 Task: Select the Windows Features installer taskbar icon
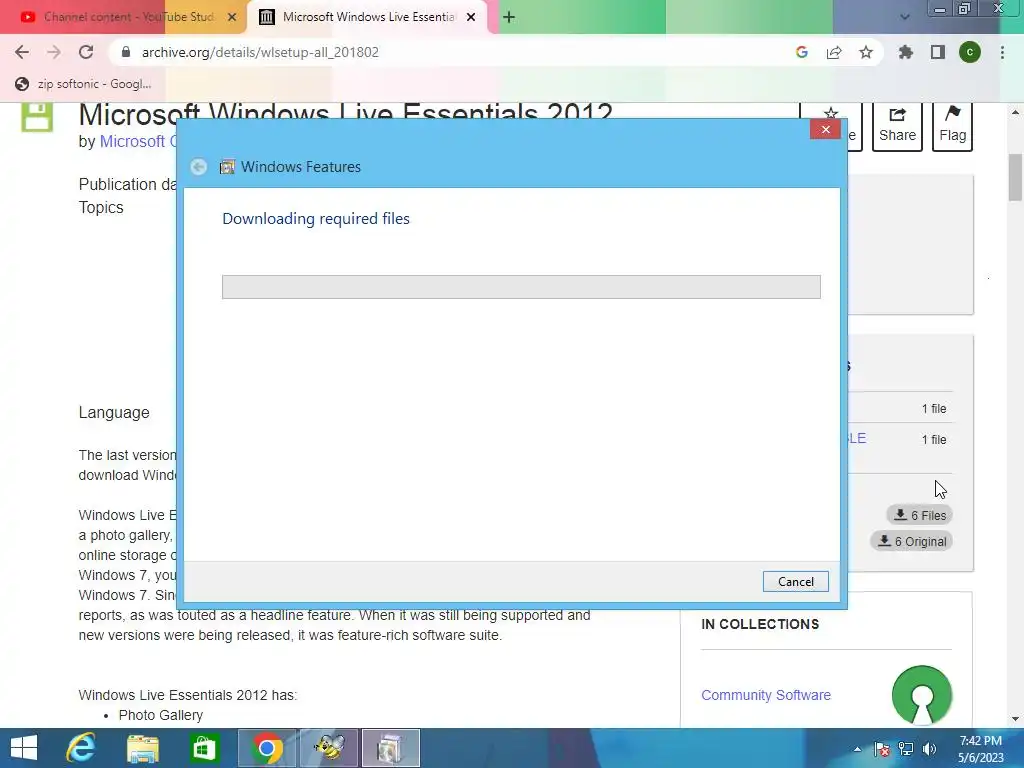[391, 748]
